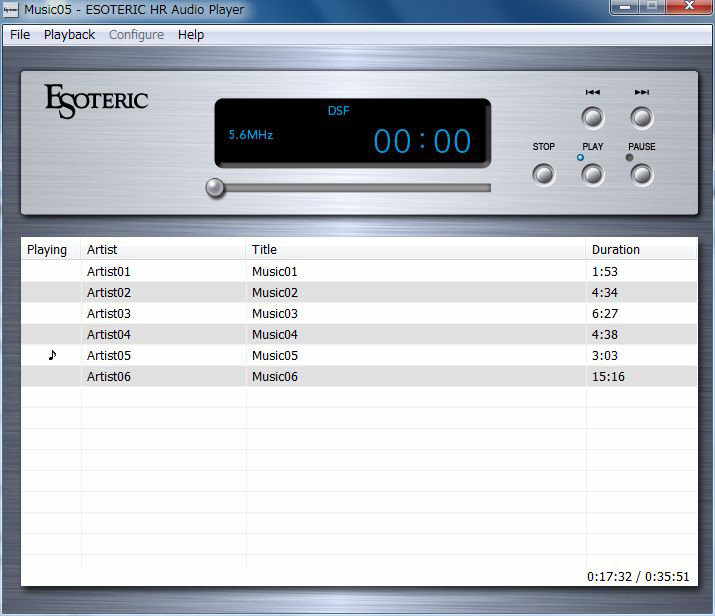
Task: Click the 00:00 time display
Action: 422,141
